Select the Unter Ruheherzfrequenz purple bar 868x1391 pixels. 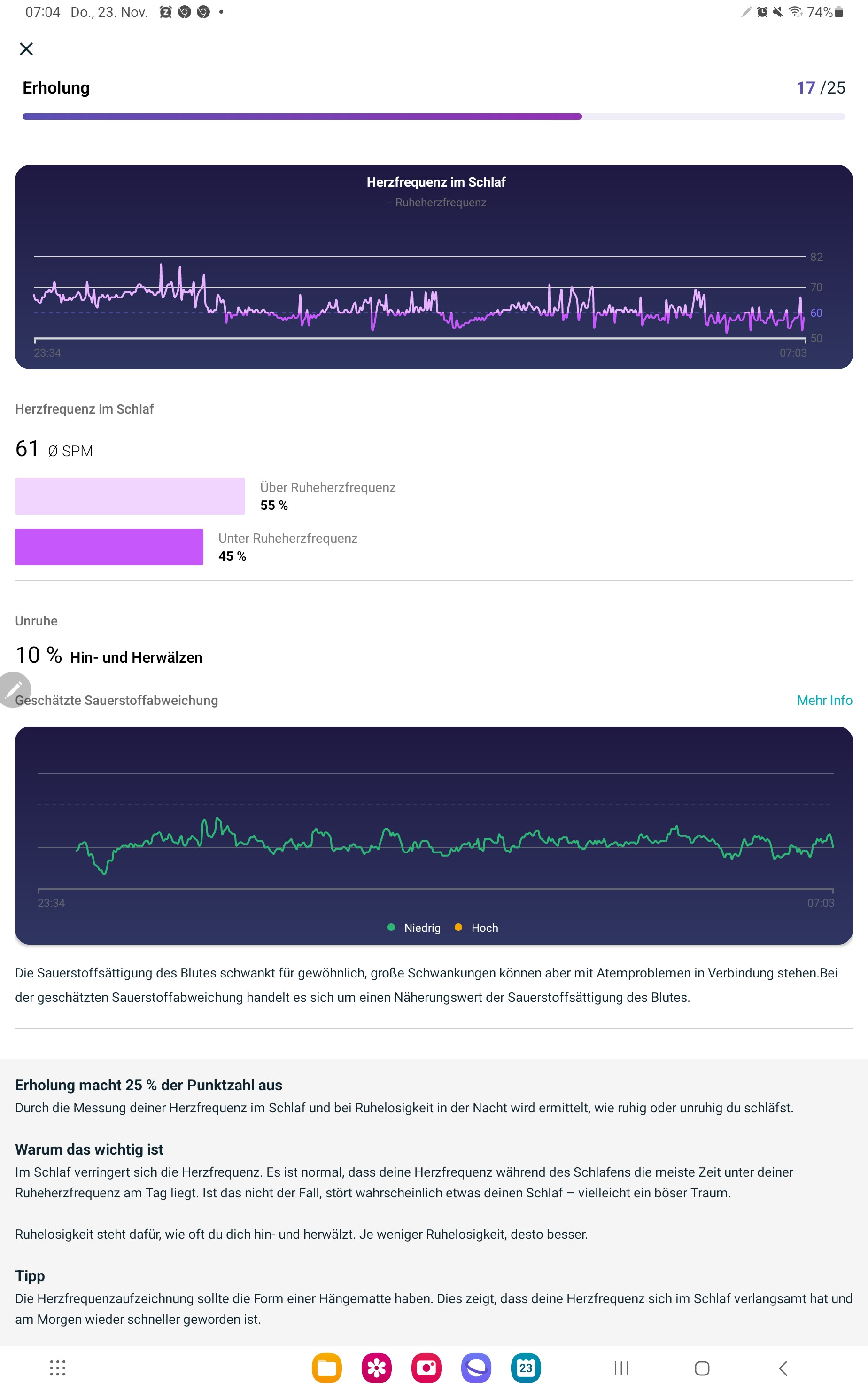(109, 547)
